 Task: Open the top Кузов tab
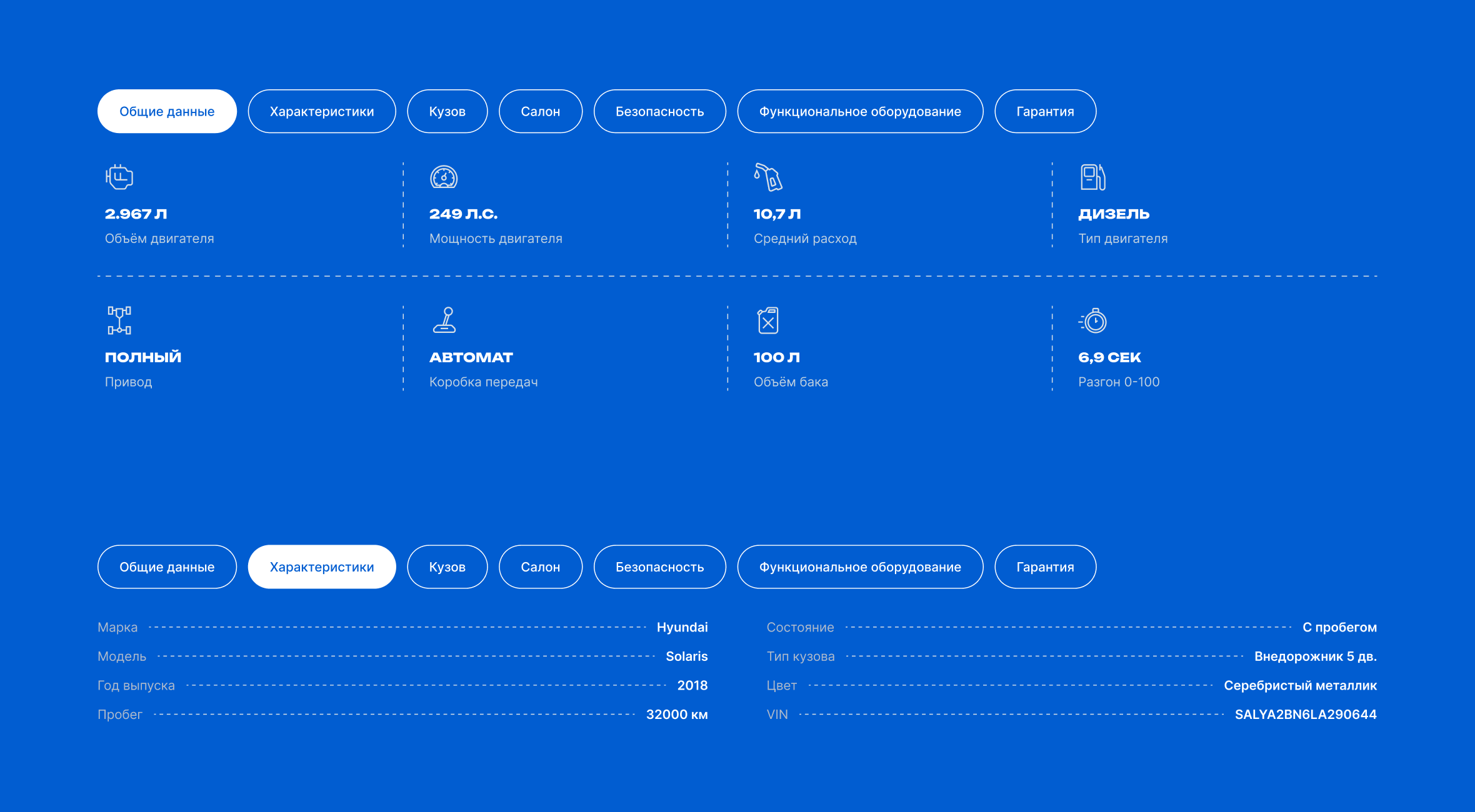point(447,111)
